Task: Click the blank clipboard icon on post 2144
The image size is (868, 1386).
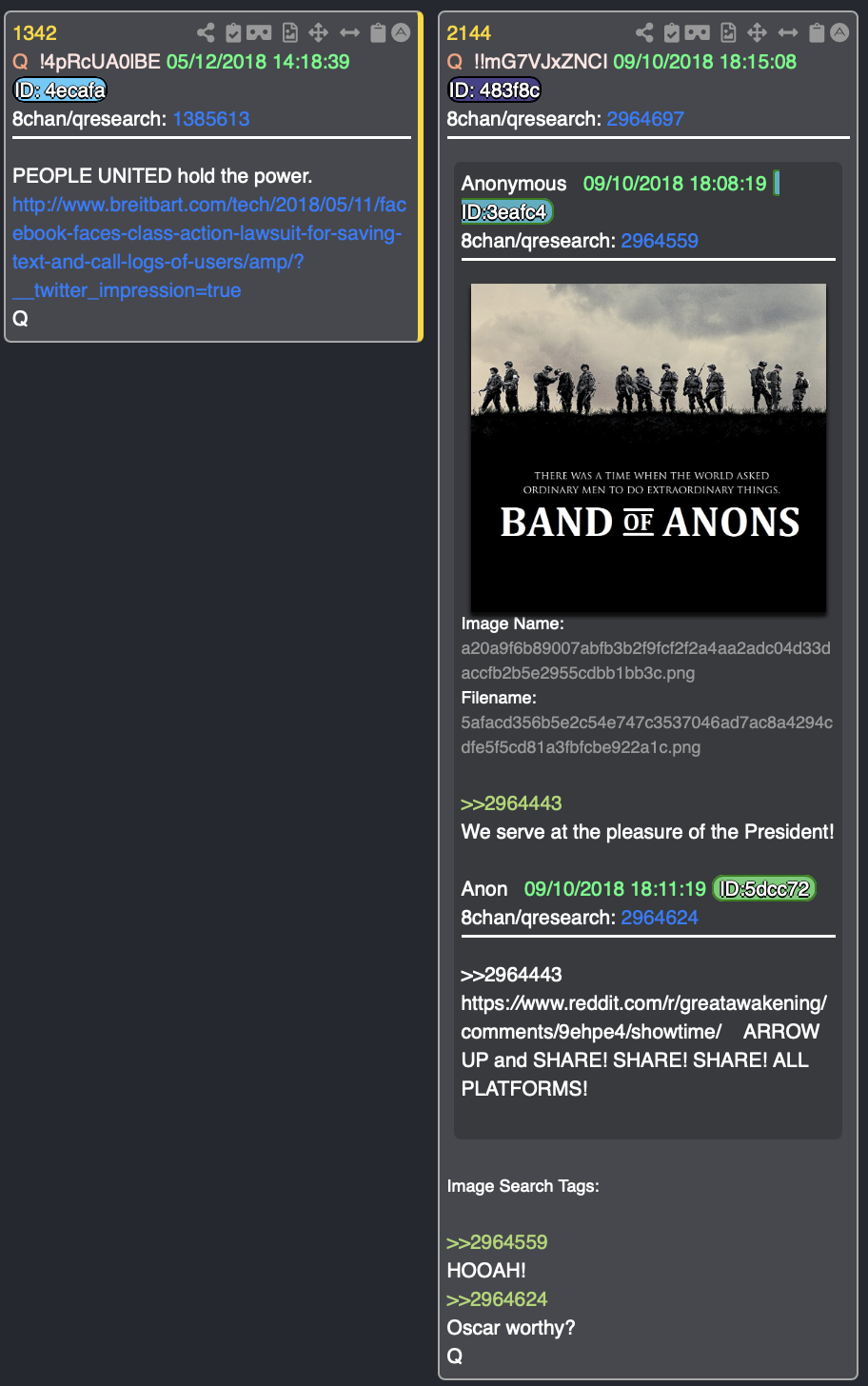Action: (817, 32)
